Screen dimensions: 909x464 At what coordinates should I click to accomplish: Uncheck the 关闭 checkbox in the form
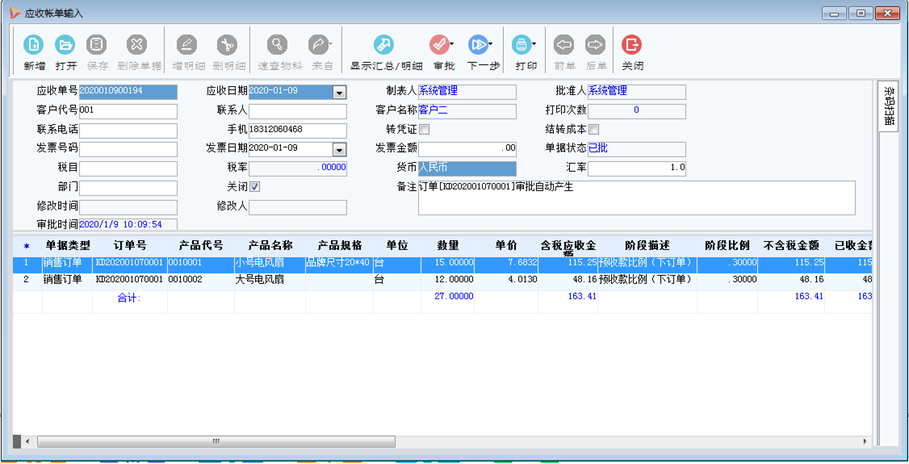[254, 187]
